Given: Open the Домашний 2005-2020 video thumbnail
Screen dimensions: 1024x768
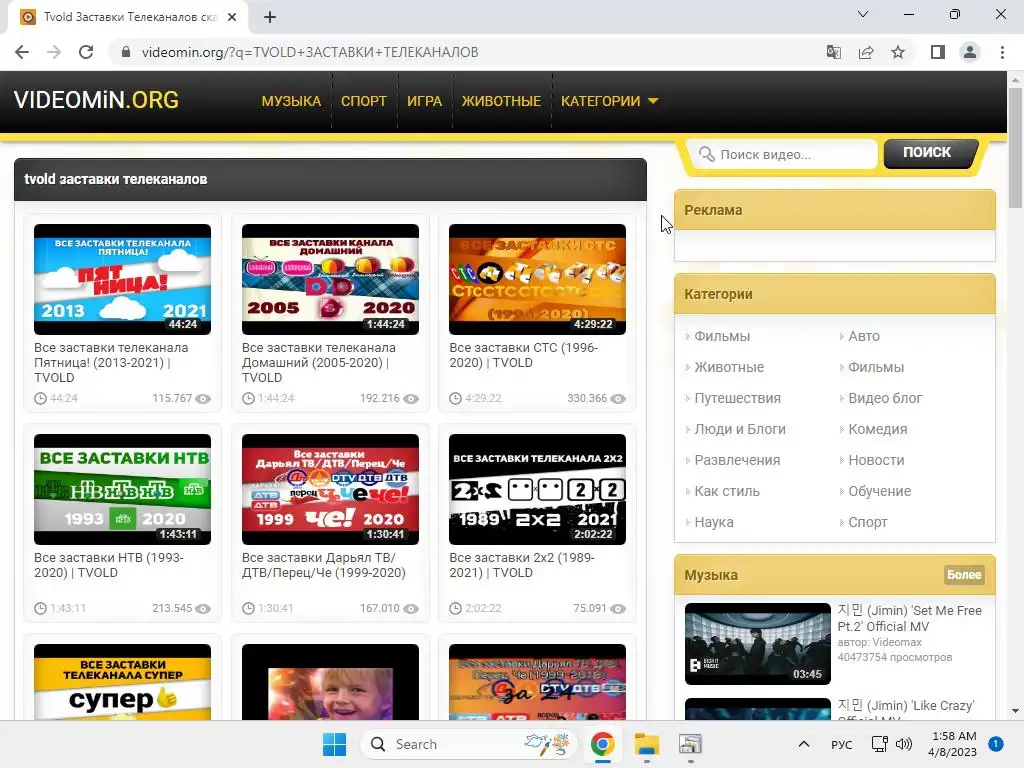Looking at the screenshot, I should [x=330, y=279].
